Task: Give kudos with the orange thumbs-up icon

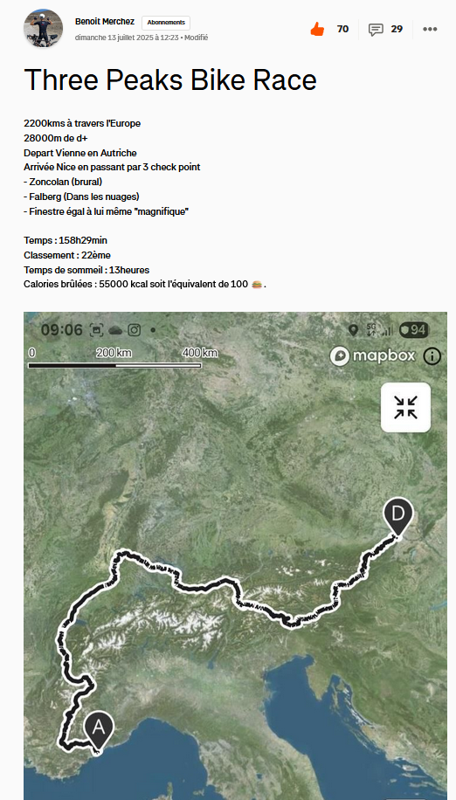Action: pyautogui.click(x=317, y=29)
